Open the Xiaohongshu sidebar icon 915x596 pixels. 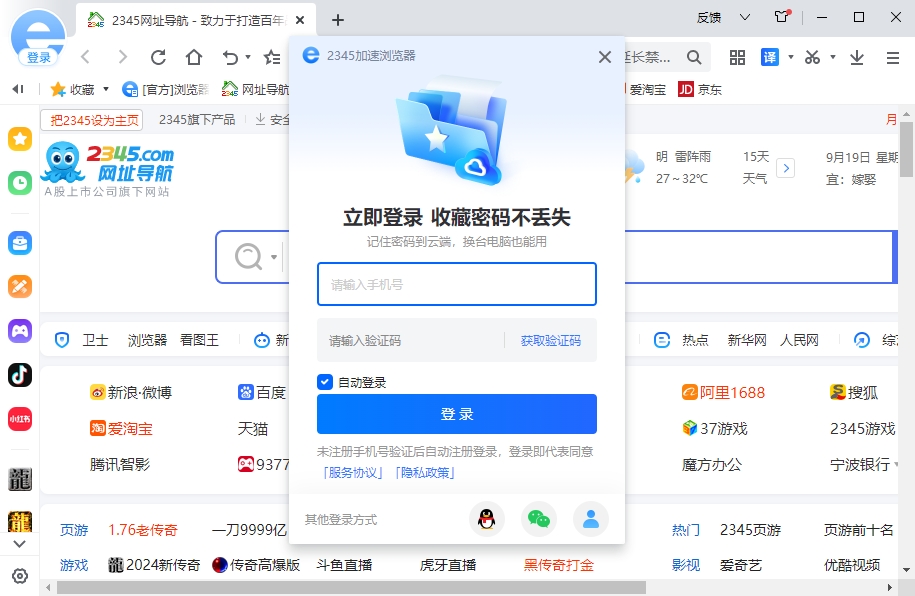(20, 419)
